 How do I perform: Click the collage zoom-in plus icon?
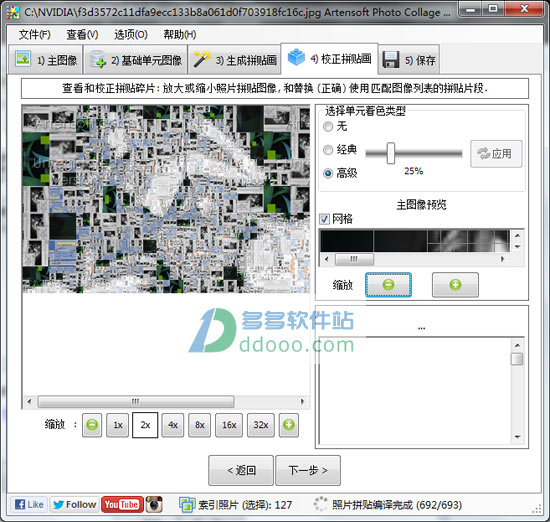click(x=289, y=425)
